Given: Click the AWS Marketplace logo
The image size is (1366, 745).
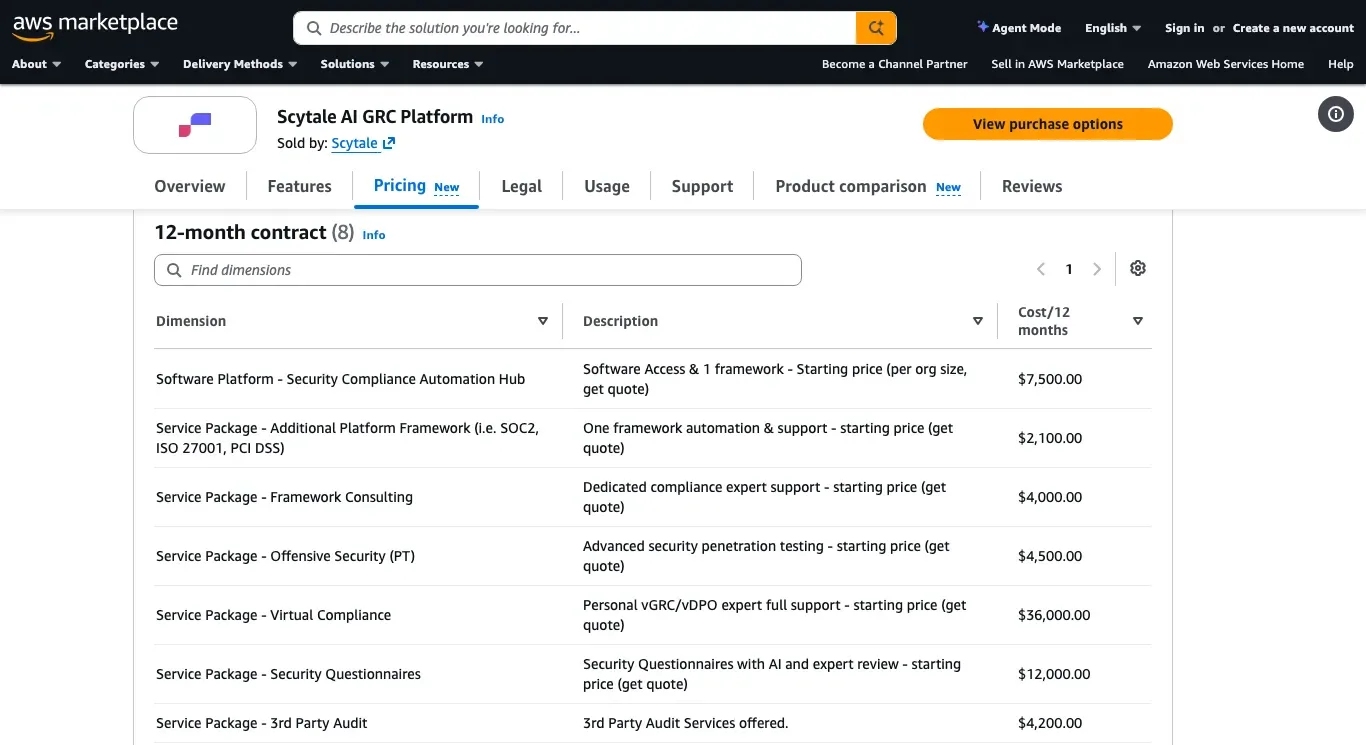Looking at the screenshot, I should 95,26.
